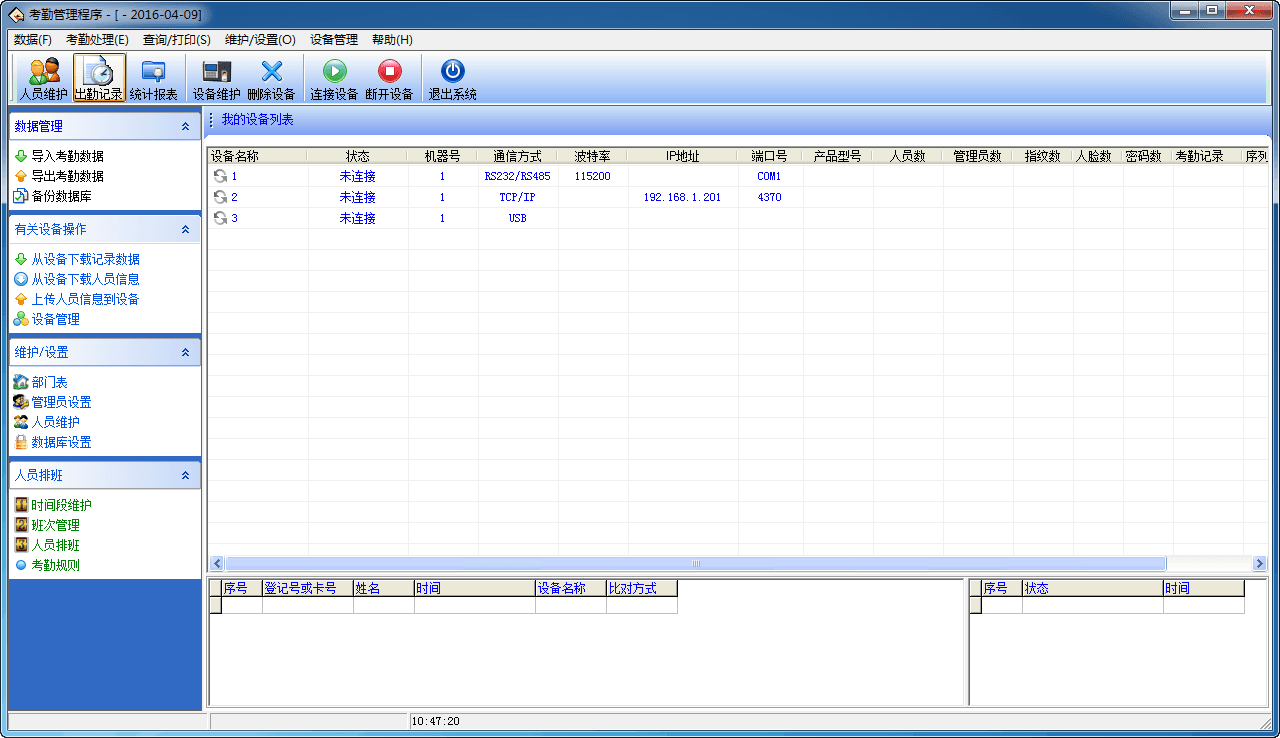Click 删除设备 X icon
Viewport: 1280px width, 738px height.
pos(271,78)
